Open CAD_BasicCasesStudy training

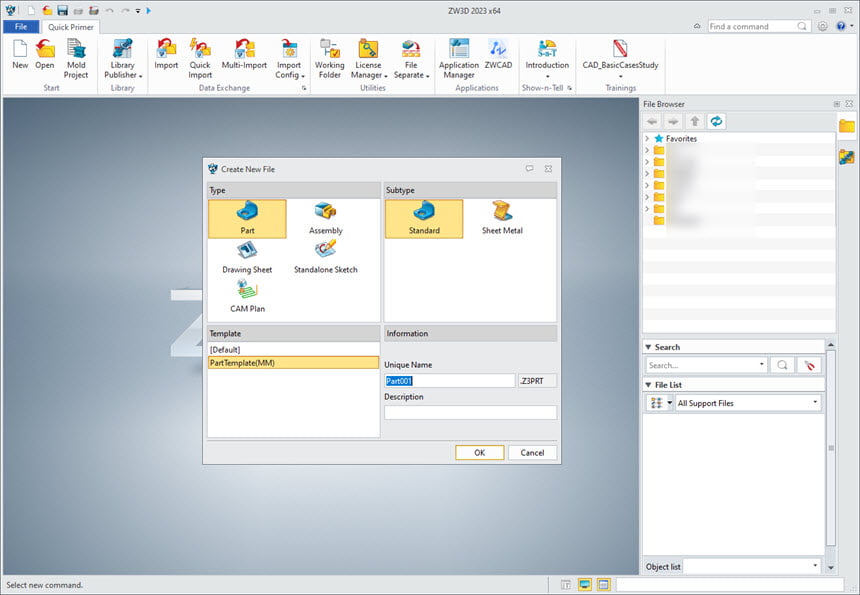point(620,58)
